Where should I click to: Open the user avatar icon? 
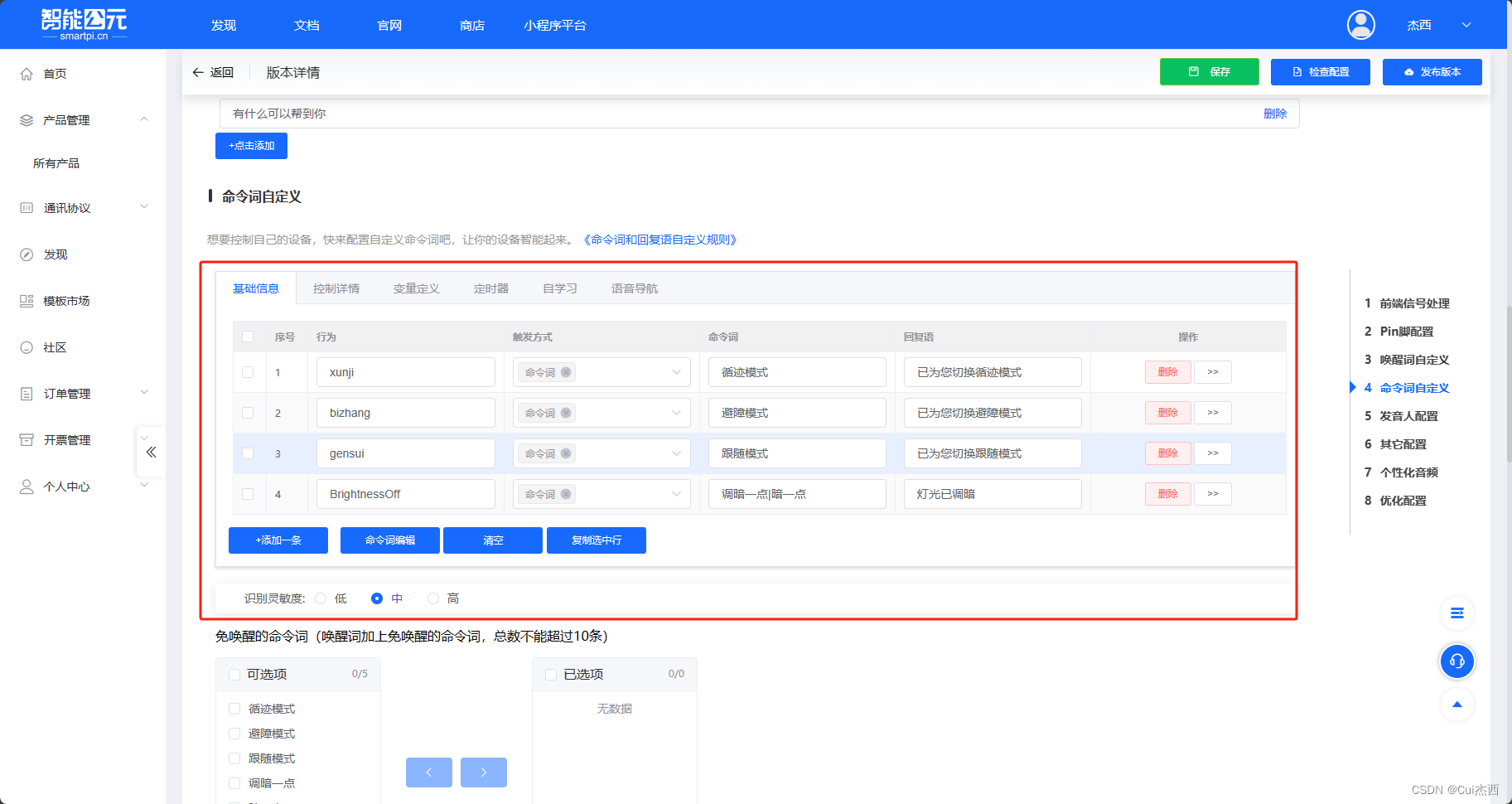[1360, 25]
